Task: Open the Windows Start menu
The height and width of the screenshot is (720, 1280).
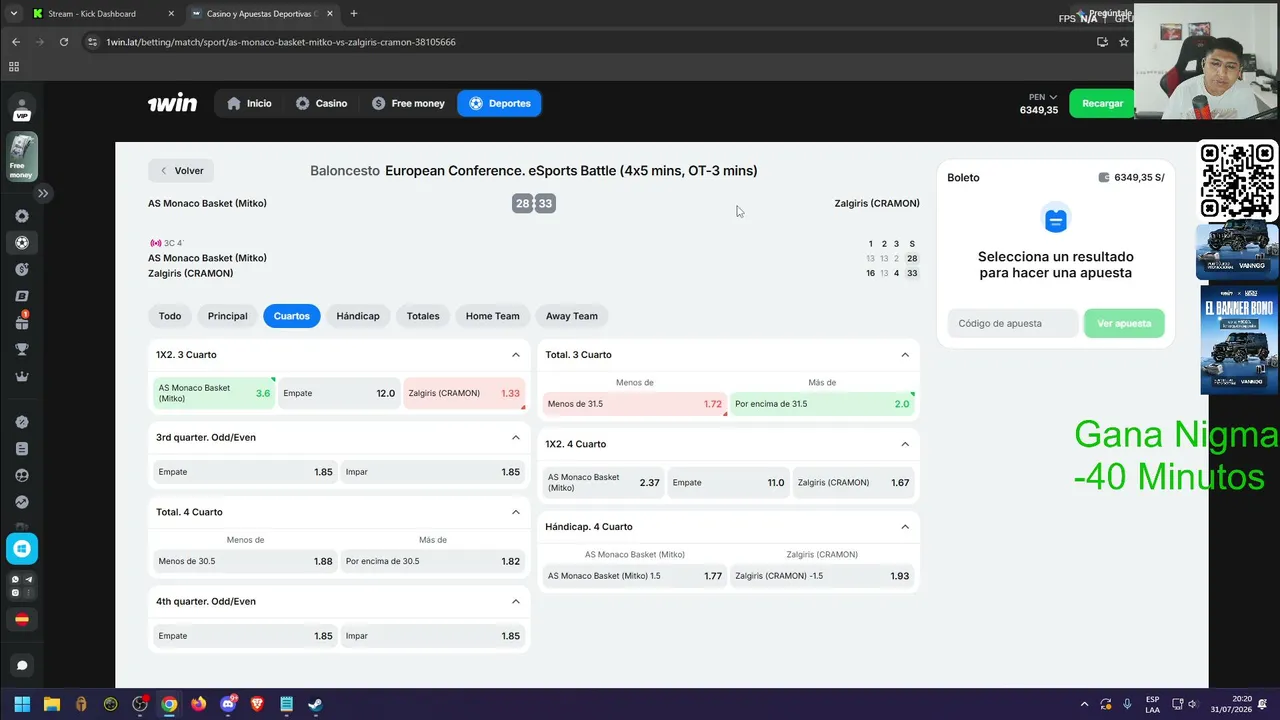Action: [22, 704]
